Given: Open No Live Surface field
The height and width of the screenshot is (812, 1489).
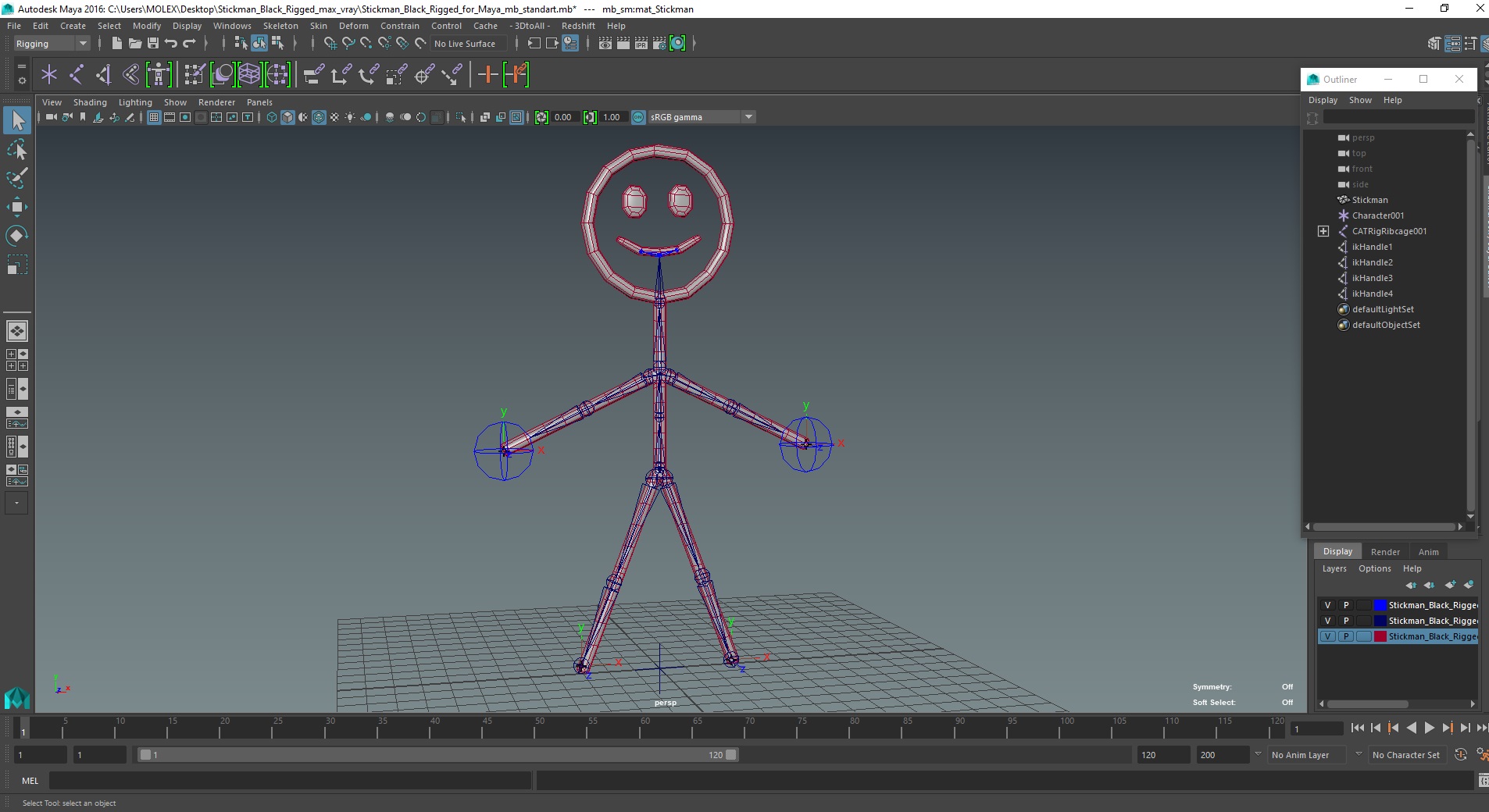Looking at the screenshot, I should coord(470,44).
